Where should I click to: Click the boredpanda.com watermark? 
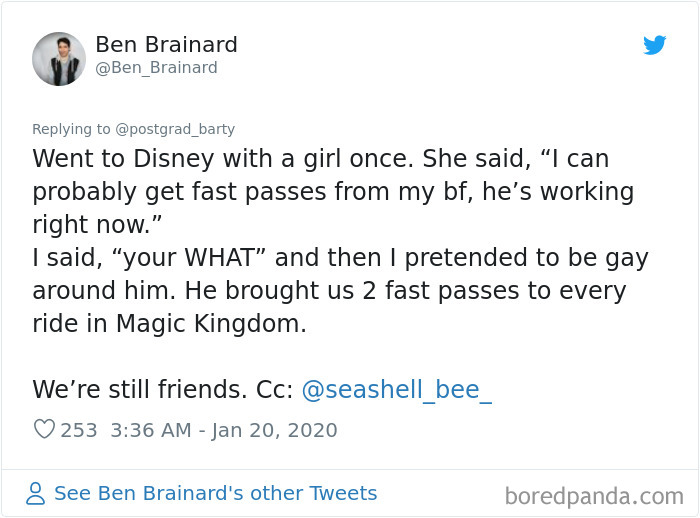(x=594, y=495)
